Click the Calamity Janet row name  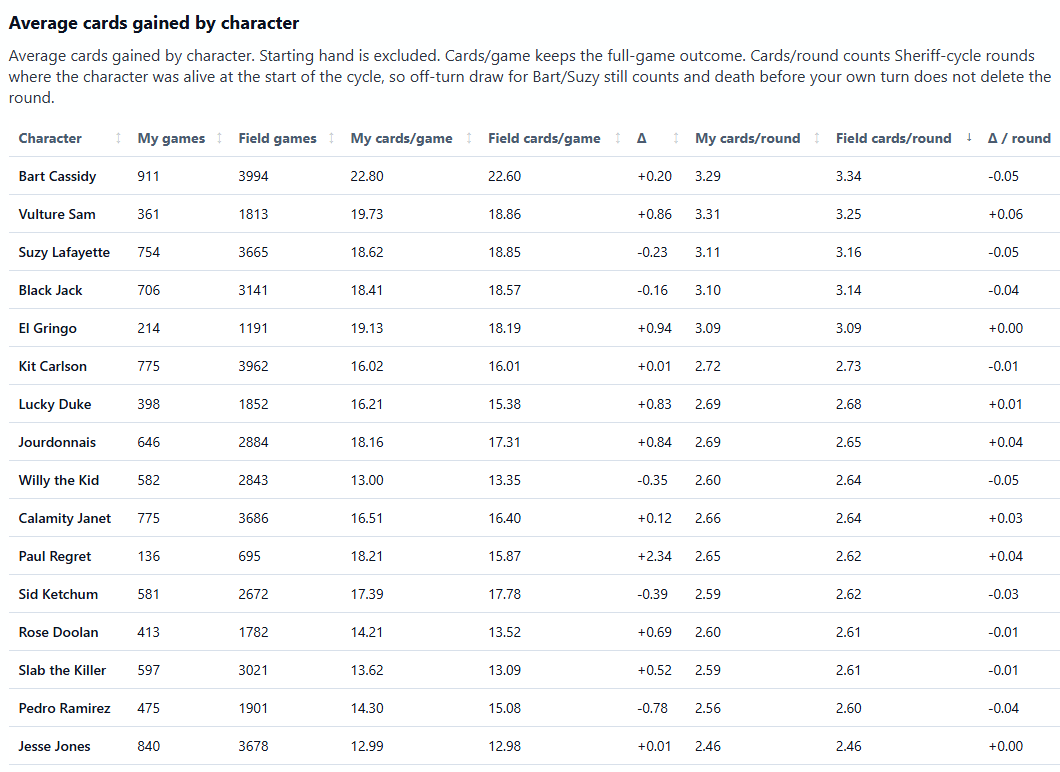click(65, 518)
